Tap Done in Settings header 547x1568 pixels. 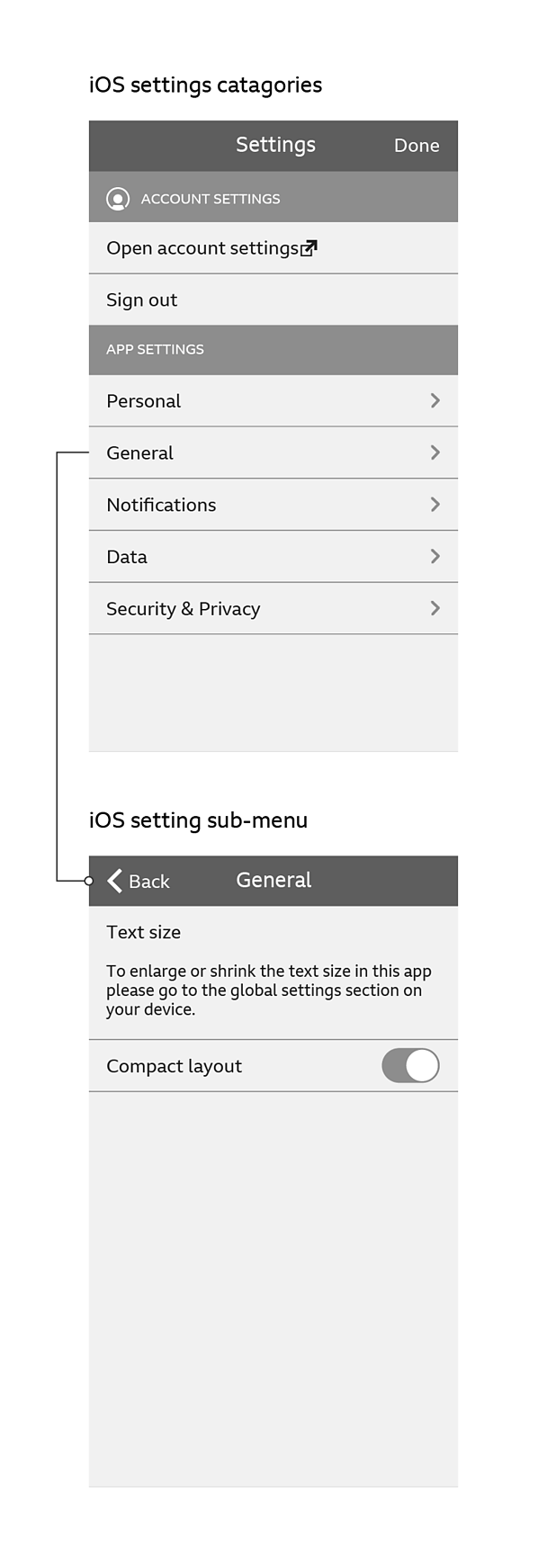point(417,146)
